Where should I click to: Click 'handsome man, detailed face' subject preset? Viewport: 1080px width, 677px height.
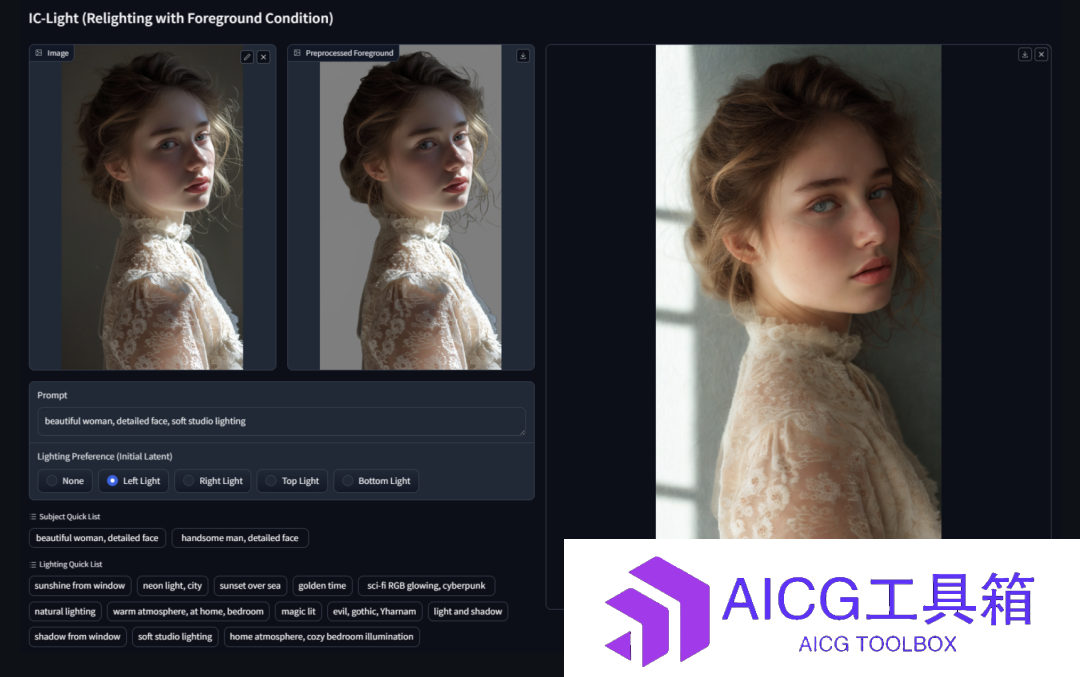[240, 538]
